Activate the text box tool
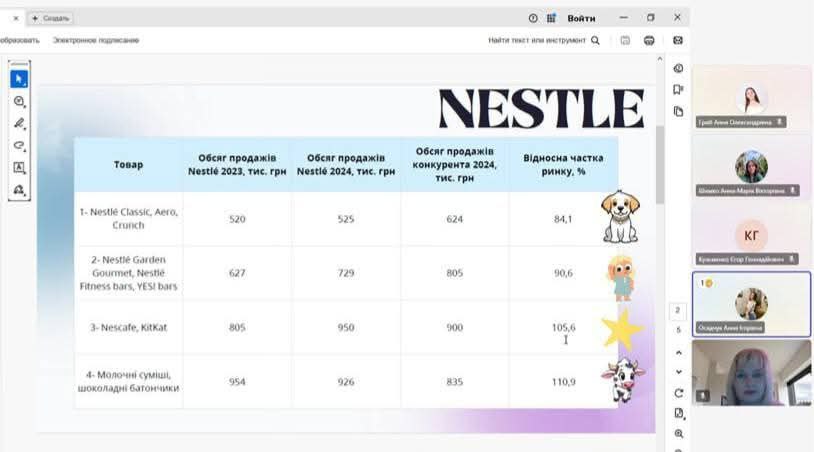This screenshot has width=814, height=452. coord(19,167)
